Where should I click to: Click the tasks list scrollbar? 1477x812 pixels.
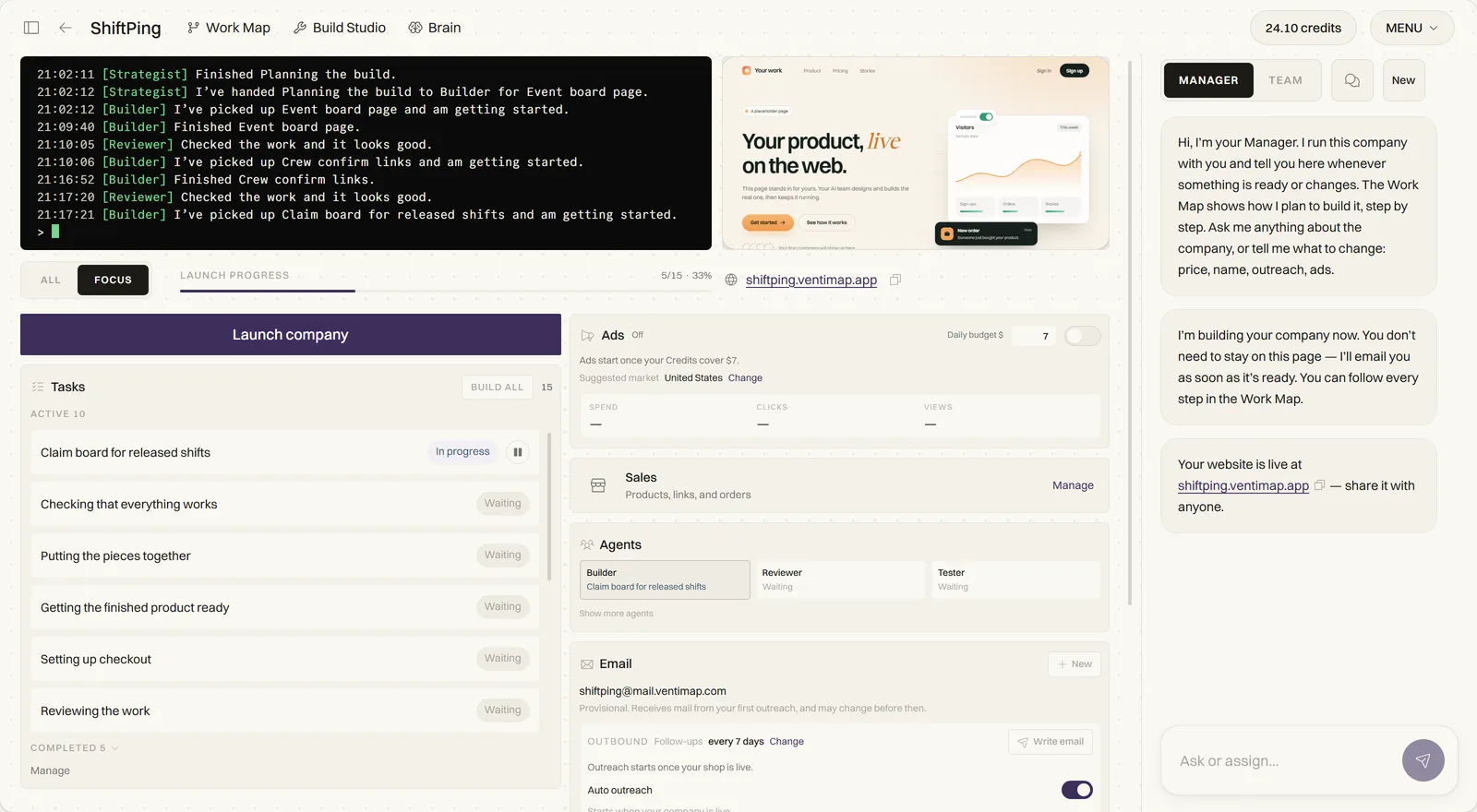click(x=549, y=506)
